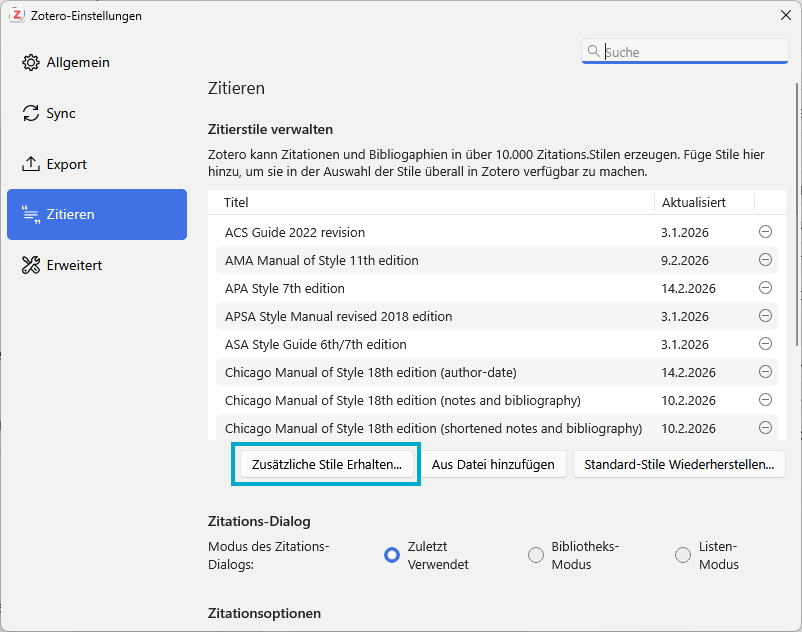Click the Sync arrows icon
Viewport: 802px width, 632px height.
click(31, 113)
